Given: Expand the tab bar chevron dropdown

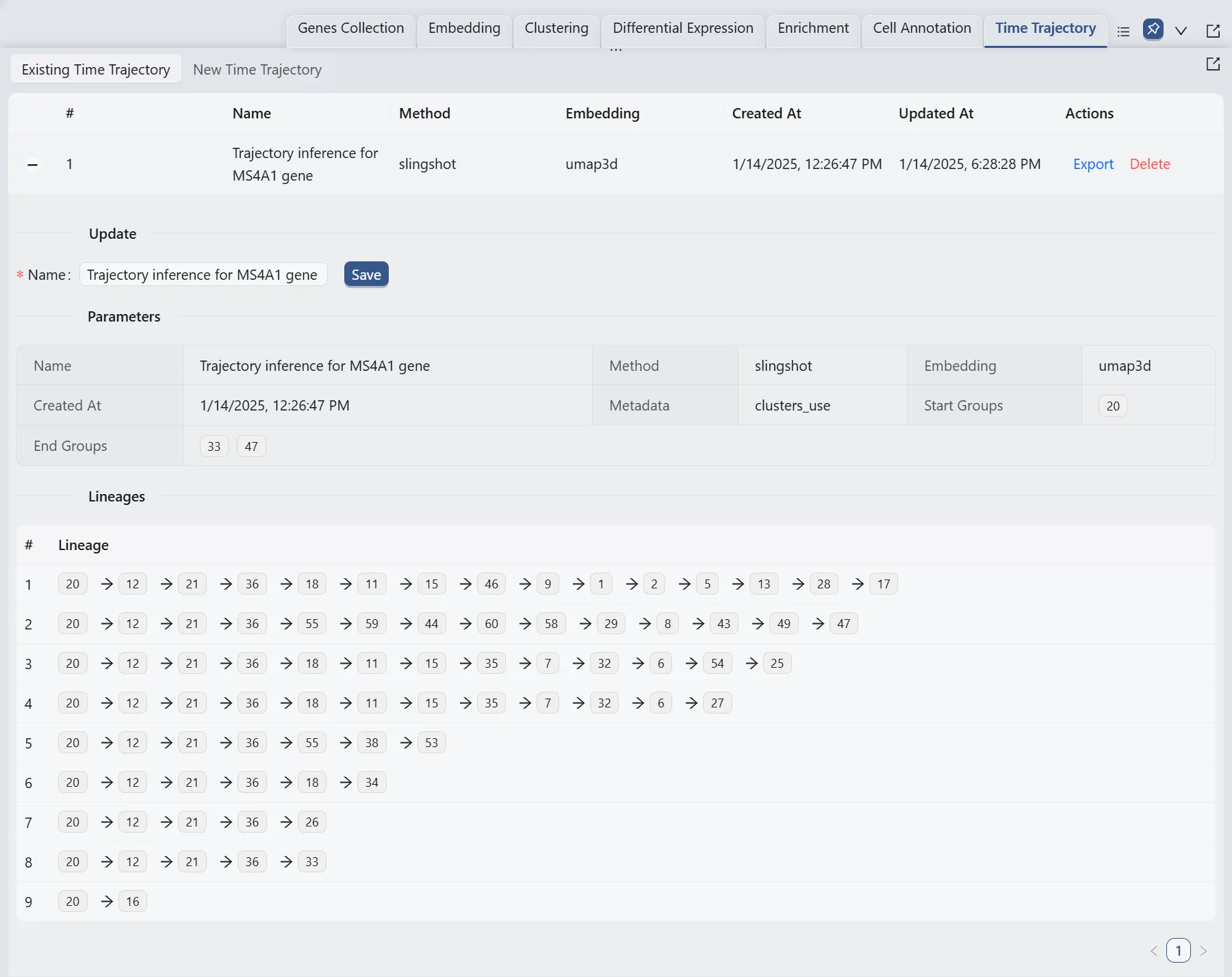Looking at the screenshot, I should (x=1181, y=31).
